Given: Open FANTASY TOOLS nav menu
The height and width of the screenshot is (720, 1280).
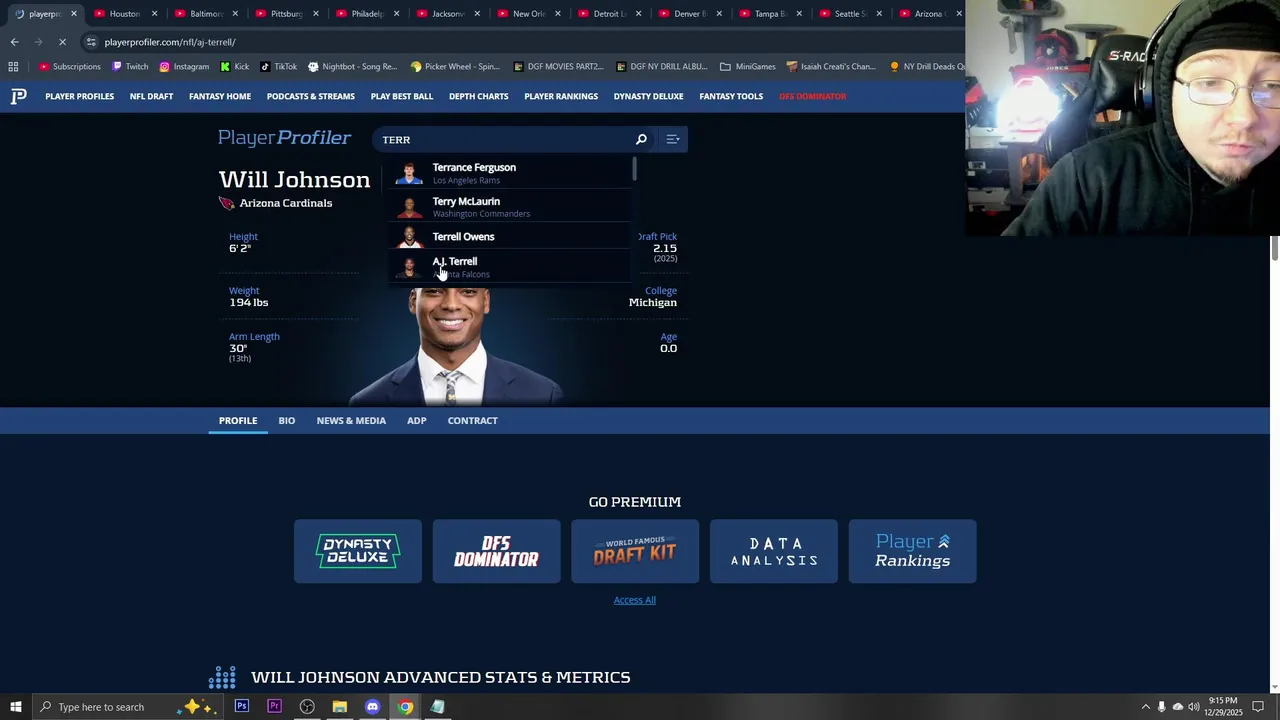Looking at the screenshot, I should click(x=731, y=96).
